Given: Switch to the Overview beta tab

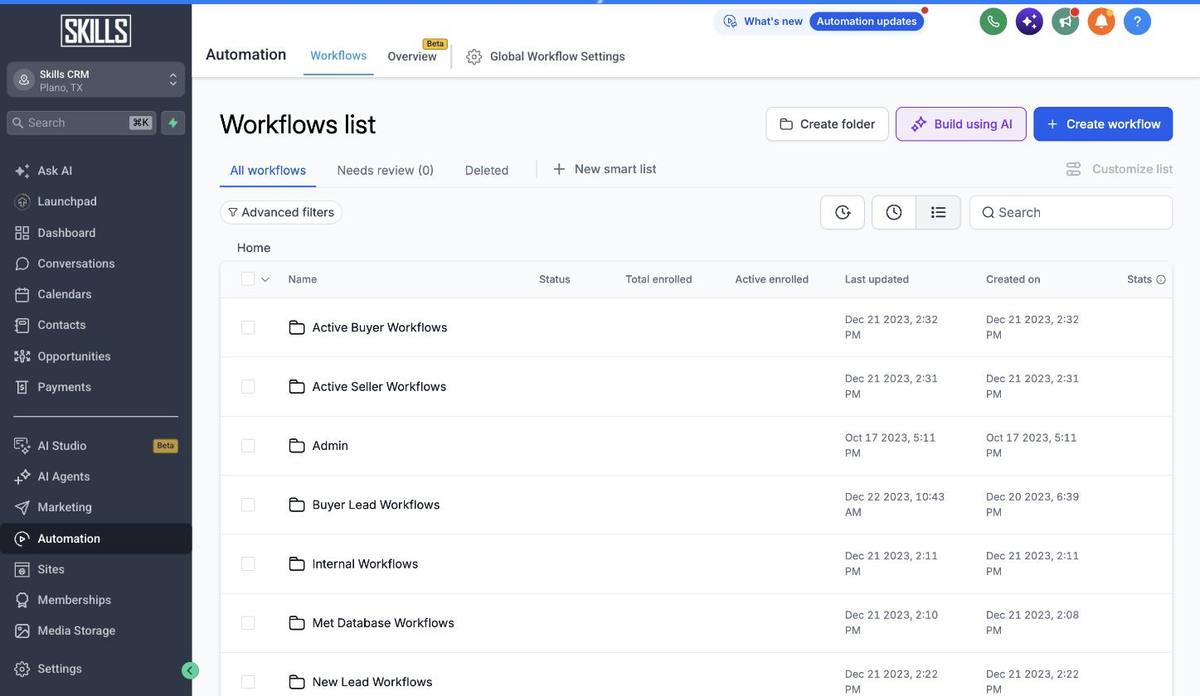Looking at the screenshot, I should point(412,57).
